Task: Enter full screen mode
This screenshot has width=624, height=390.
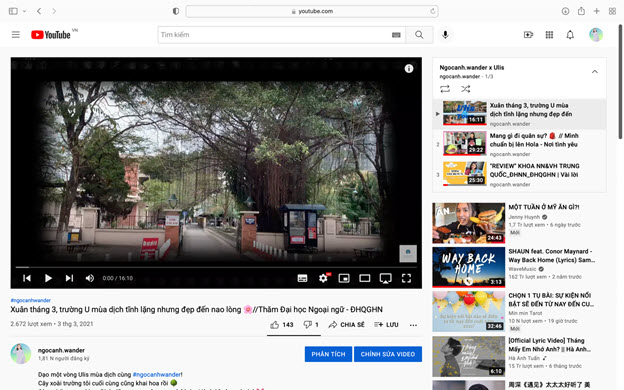Action: [406, 278]
